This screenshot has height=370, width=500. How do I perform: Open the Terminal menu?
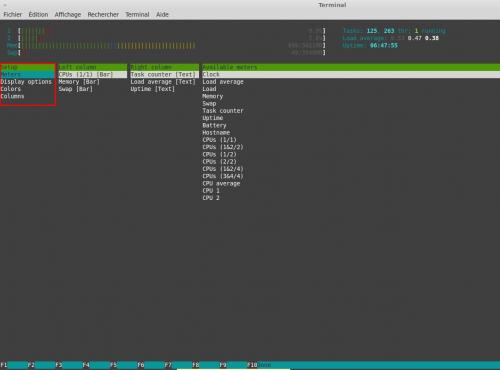(137, 15)
